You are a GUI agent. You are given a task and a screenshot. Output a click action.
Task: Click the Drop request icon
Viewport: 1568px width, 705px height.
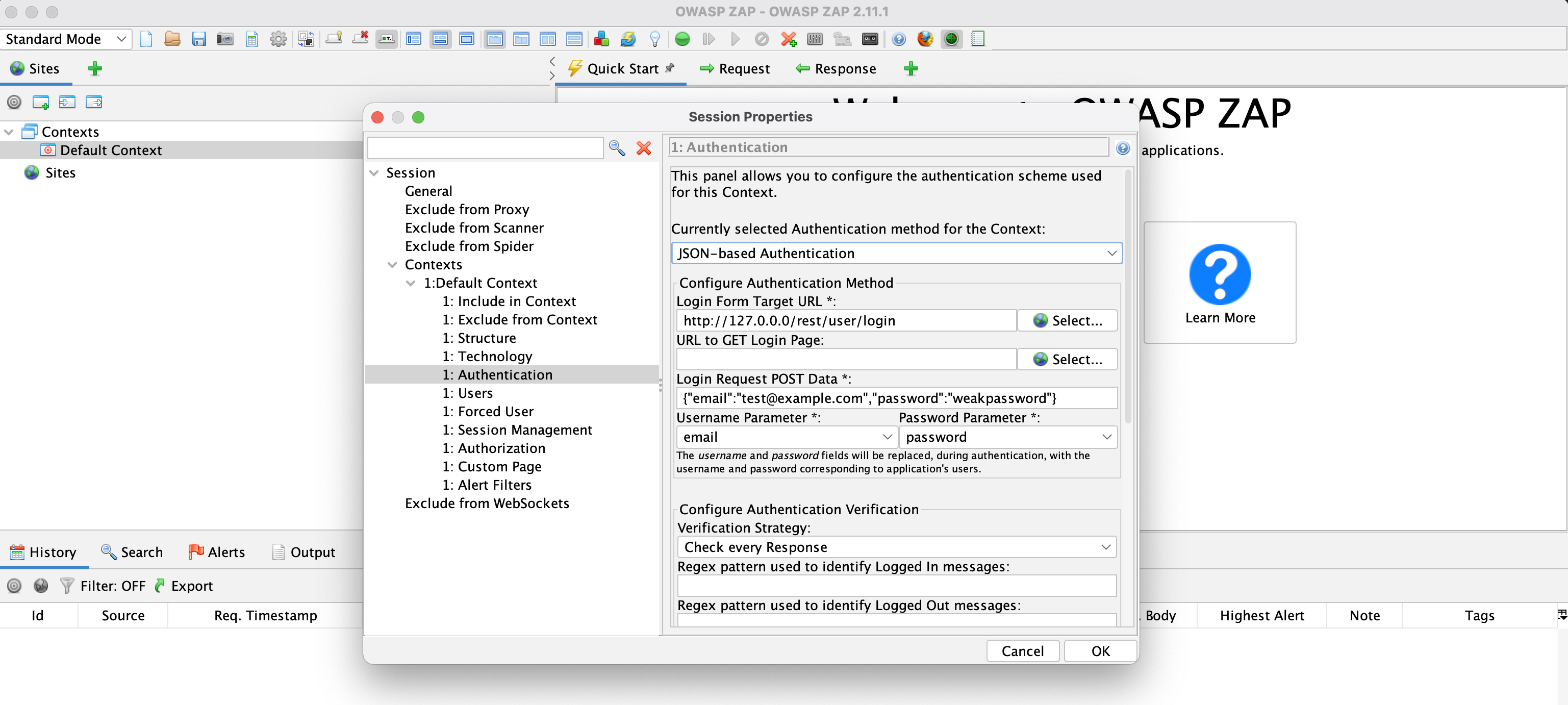(x=762, y=39)
